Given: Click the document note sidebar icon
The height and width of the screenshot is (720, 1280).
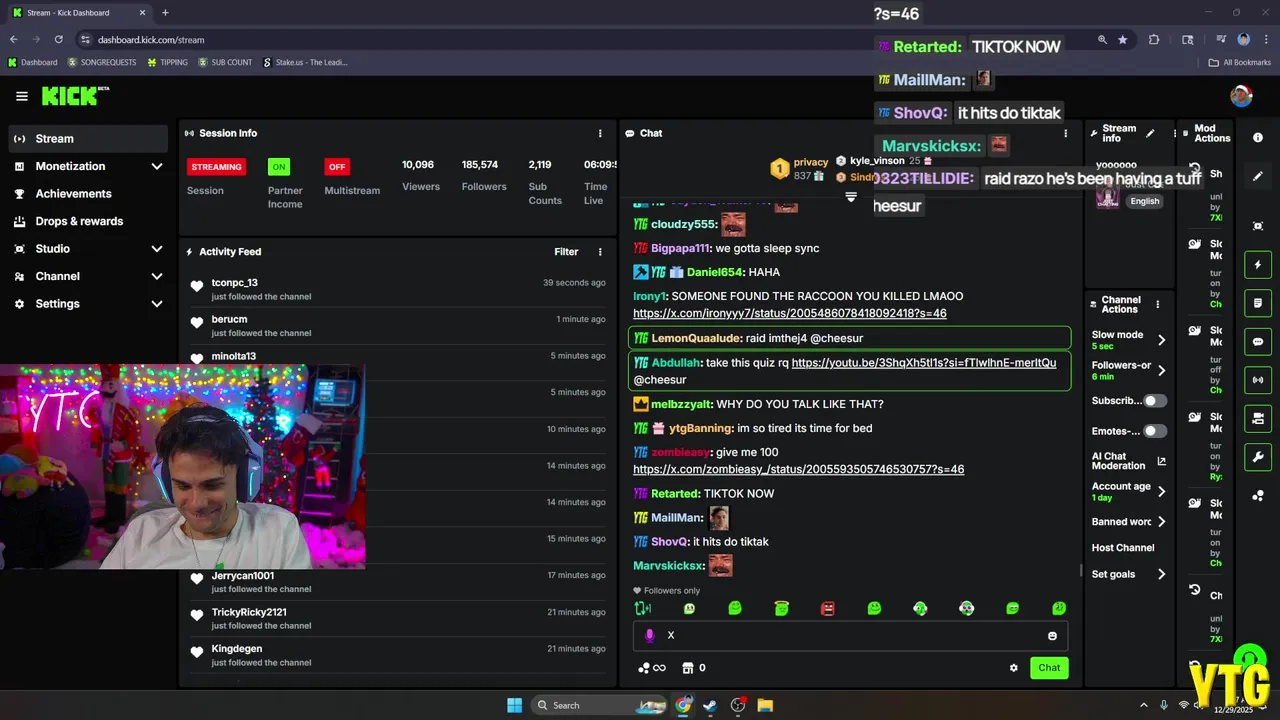Looking at the screenshot, I should click(1258, 303).
